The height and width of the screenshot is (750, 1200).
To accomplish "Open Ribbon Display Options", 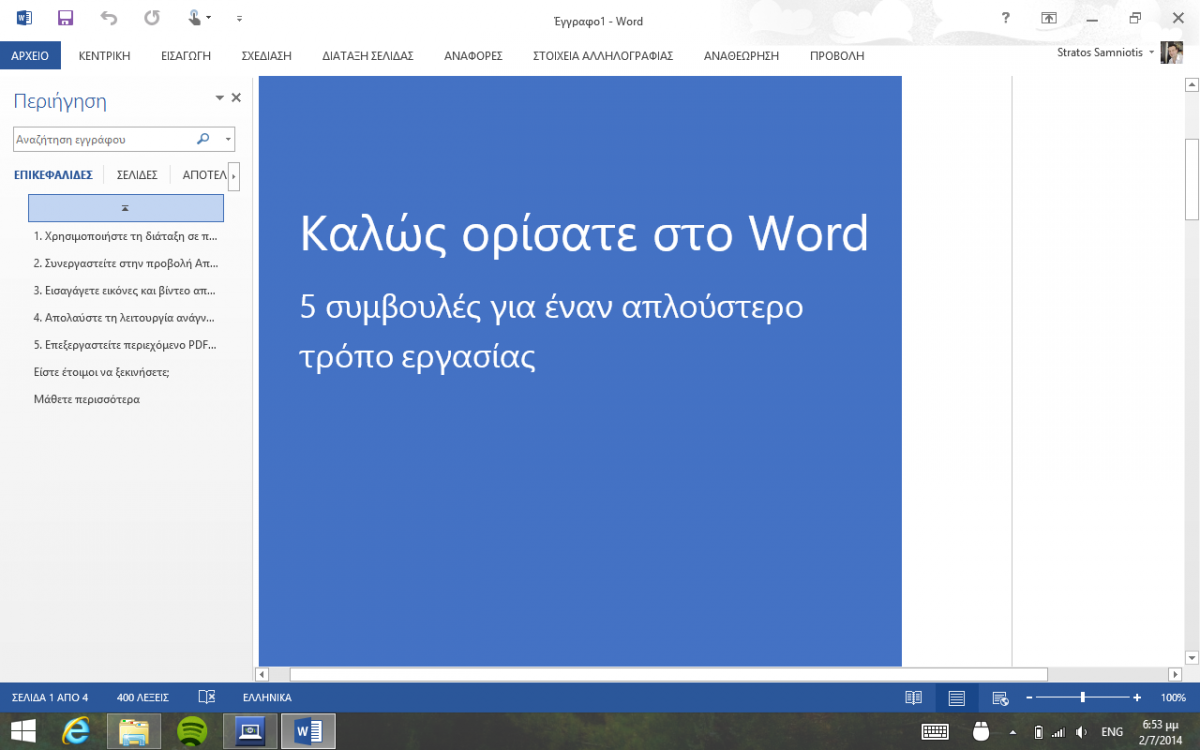I will point(1049,18).
